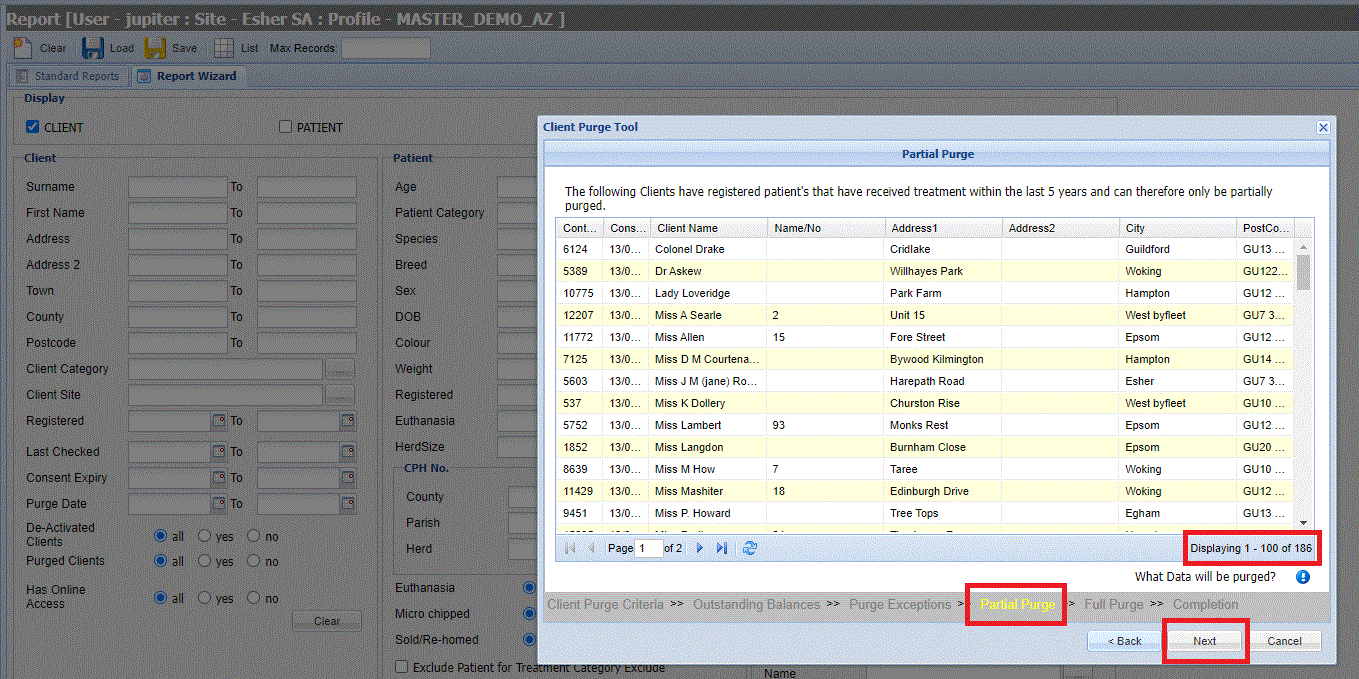1359x679 pixels.
Task: Go to next page of results
Action: point(700,548)
